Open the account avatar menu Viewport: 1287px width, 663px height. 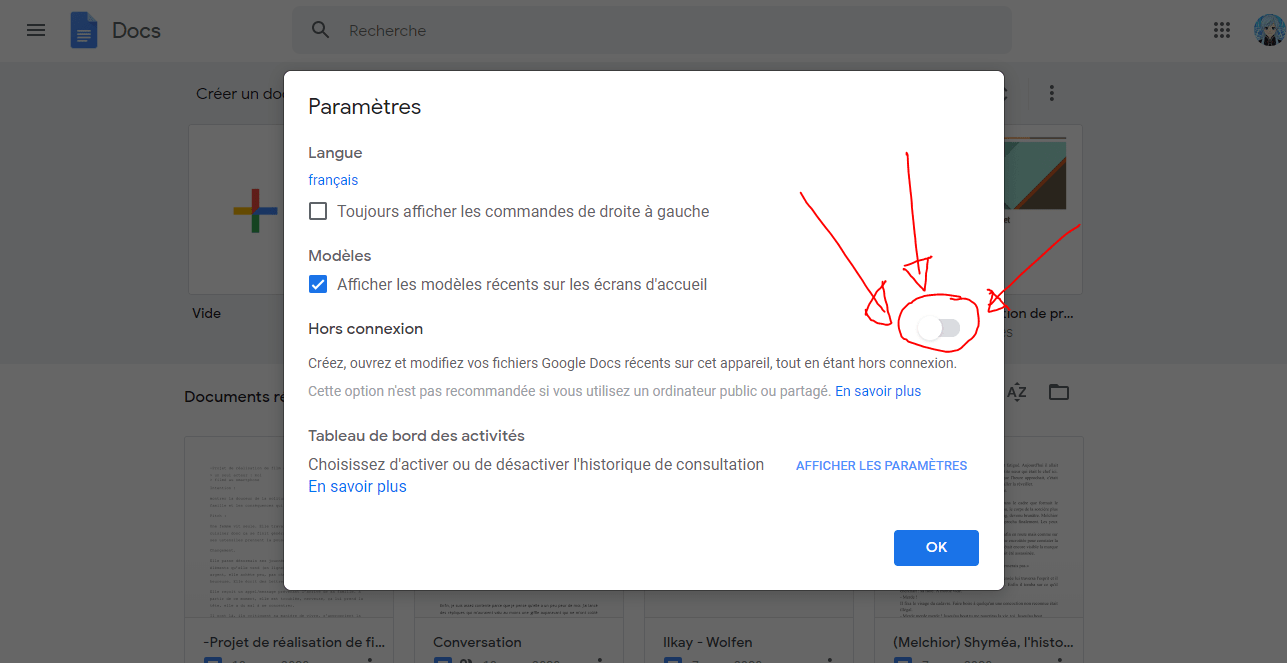1269,30
